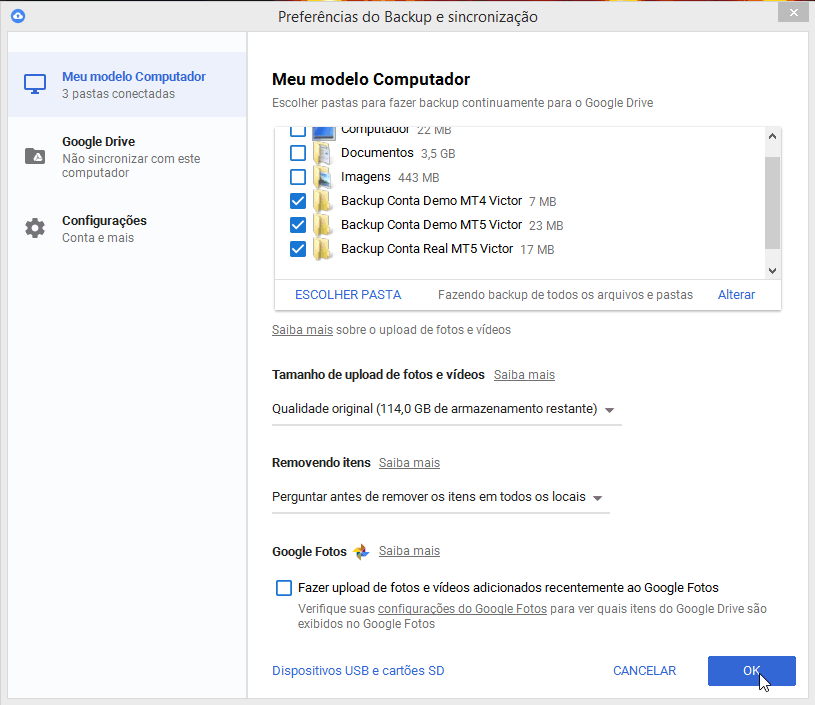Open Saiba mais next to Google Fotos

point(409,551)
